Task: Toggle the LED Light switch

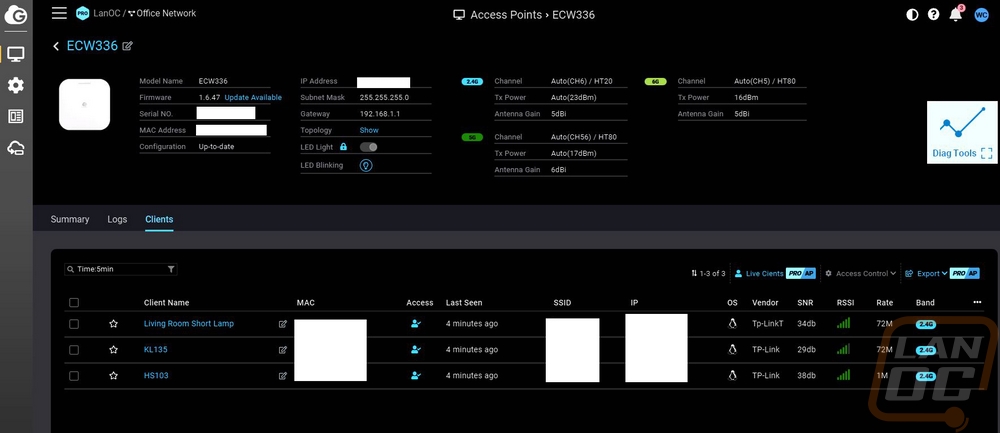Action: (369, 147)
